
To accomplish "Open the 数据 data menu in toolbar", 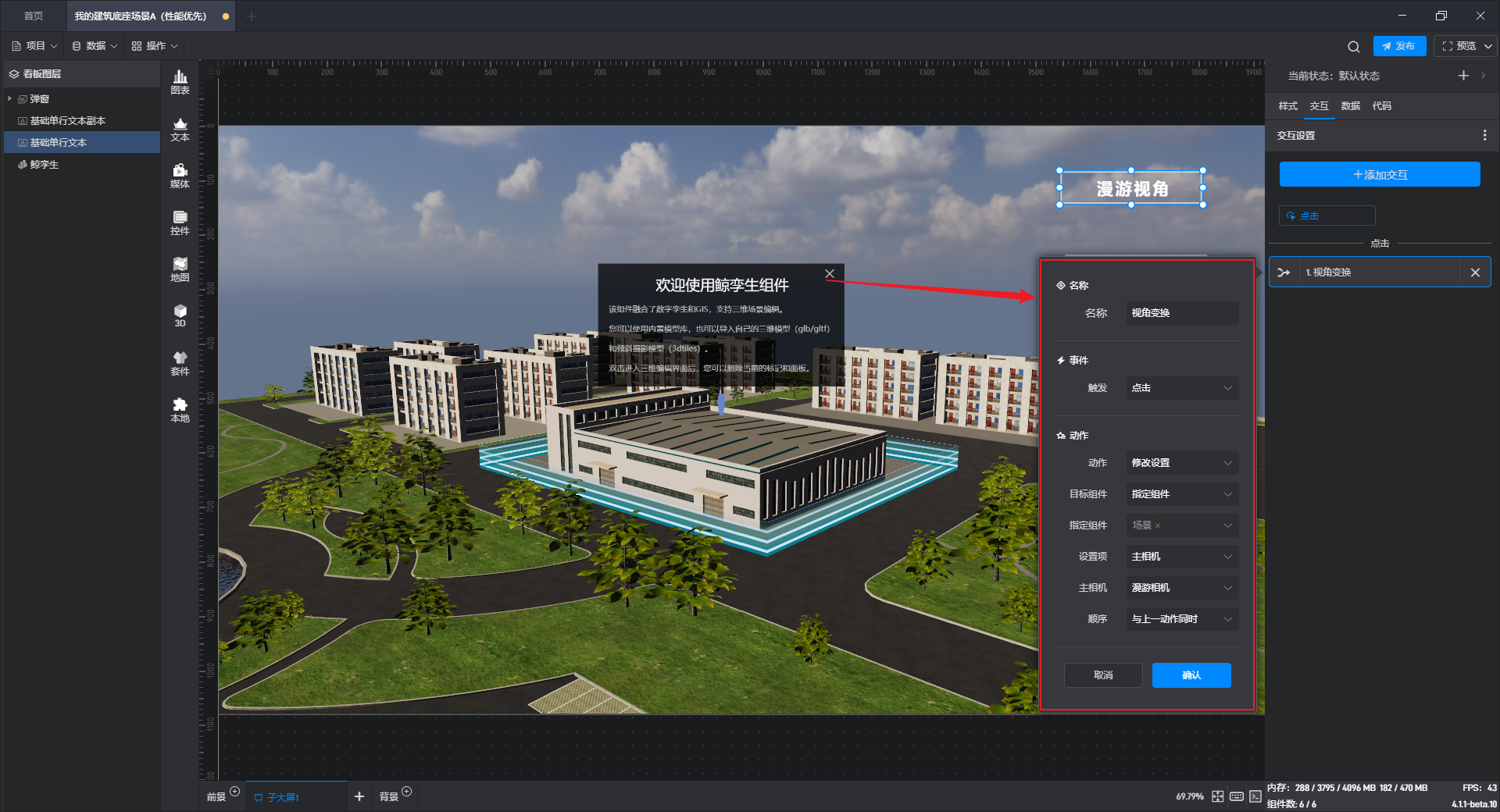I will tap(95, 46).
